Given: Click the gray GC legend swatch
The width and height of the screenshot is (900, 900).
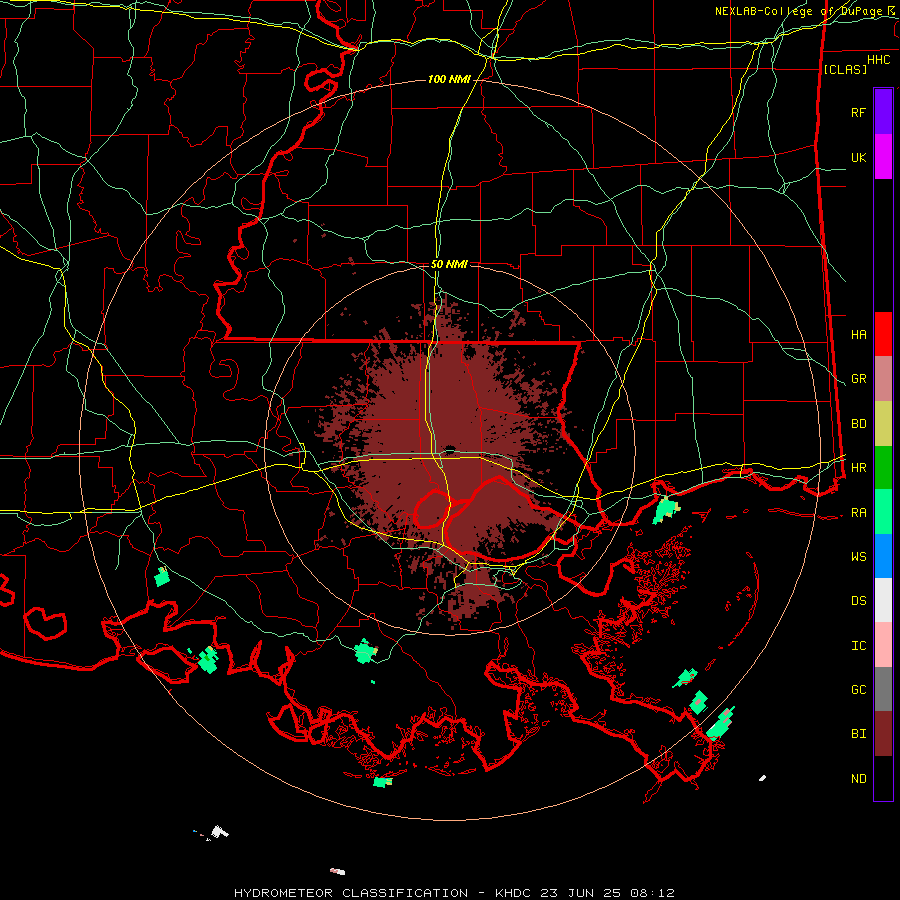Looking at the screenshot, I should pos(883,689).
